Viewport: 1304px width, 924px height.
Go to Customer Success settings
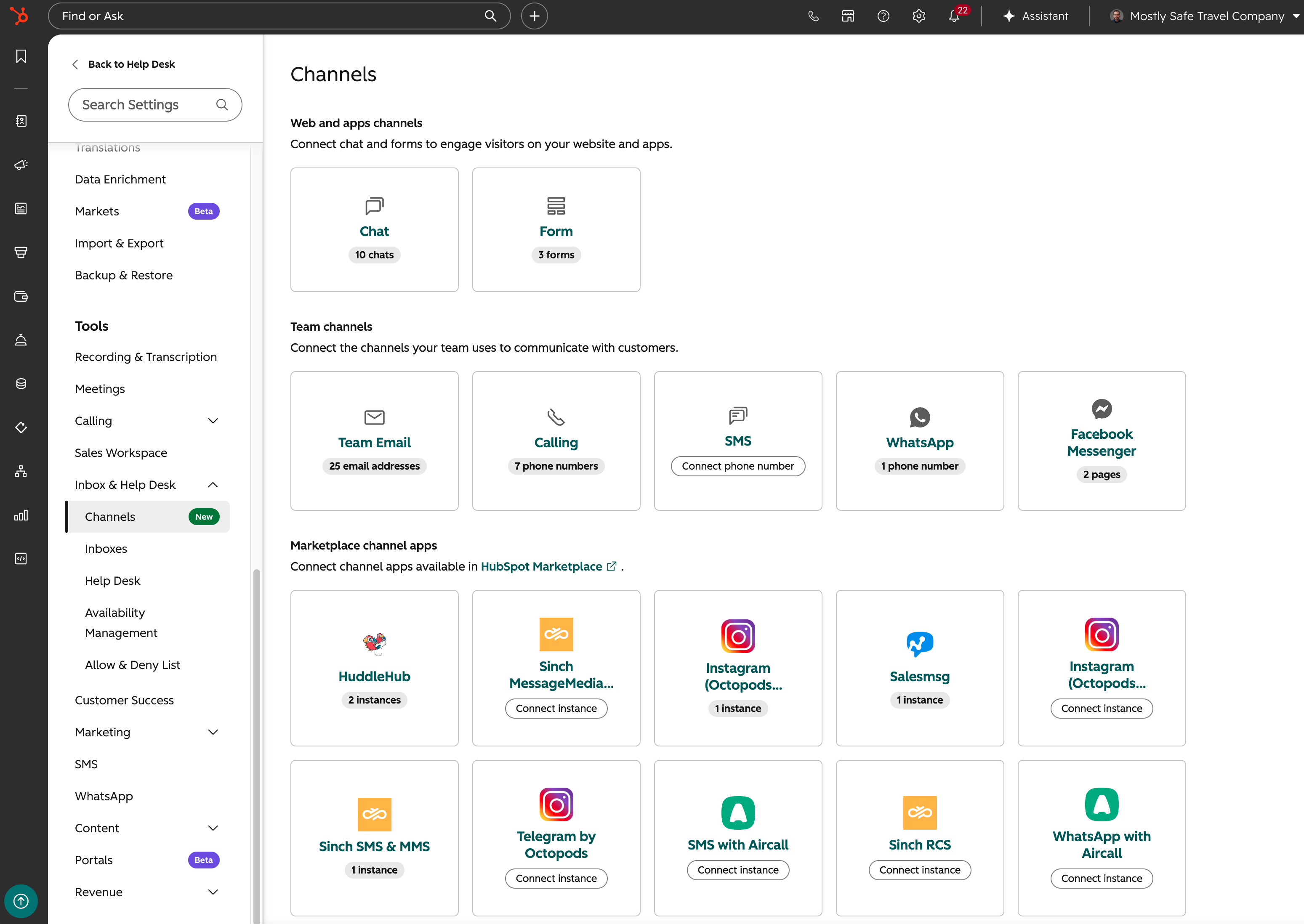(124, 701)
